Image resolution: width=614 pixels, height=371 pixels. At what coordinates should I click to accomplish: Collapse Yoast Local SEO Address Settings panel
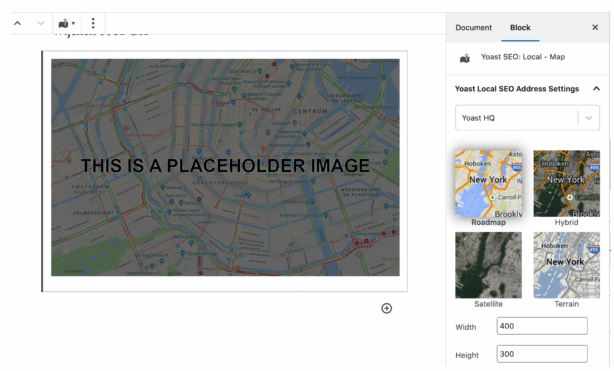pyautogui.click(x=596, y=89)
